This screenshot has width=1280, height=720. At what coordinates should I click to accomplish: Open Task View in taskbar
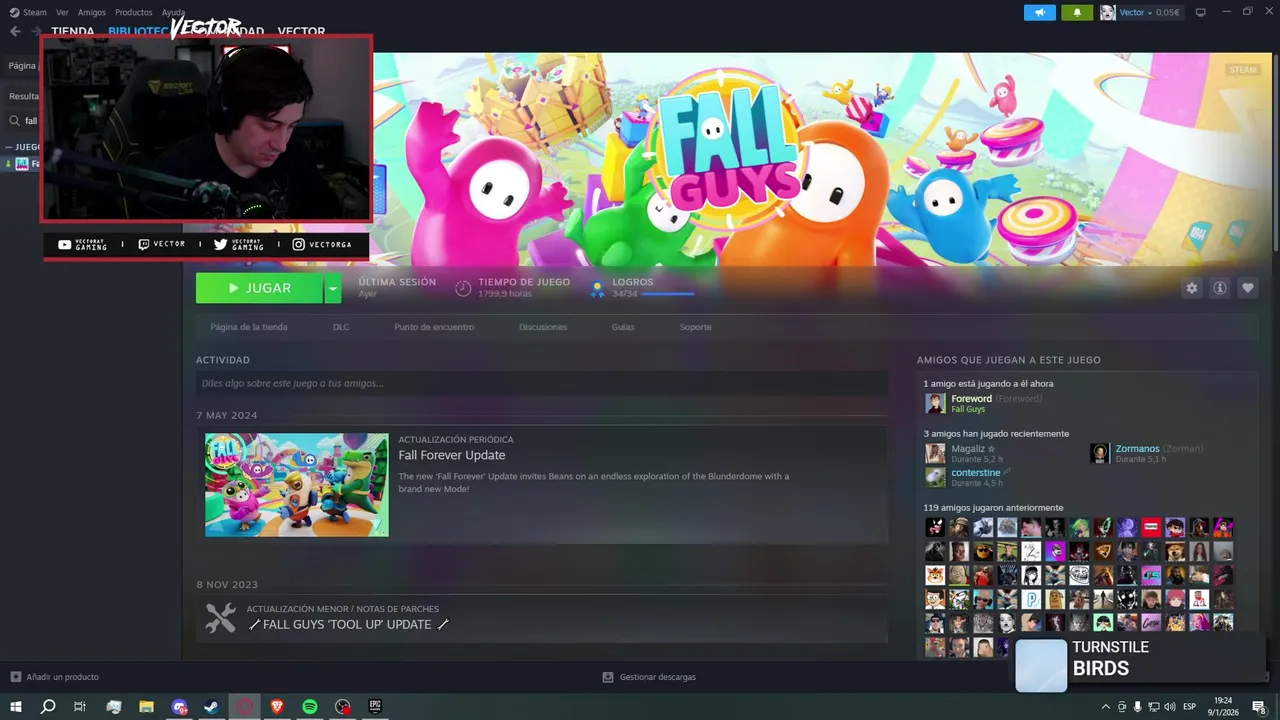(x=80, y=707)
